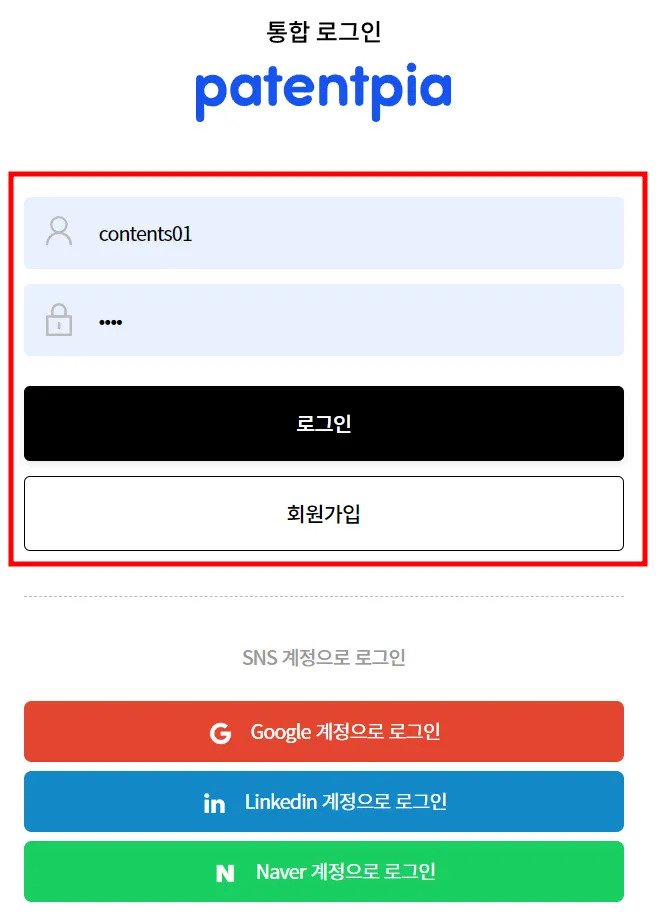Viewport: 664px width, 920px height.
Task: Click the black 로그인 button
Action: (324, 423)
